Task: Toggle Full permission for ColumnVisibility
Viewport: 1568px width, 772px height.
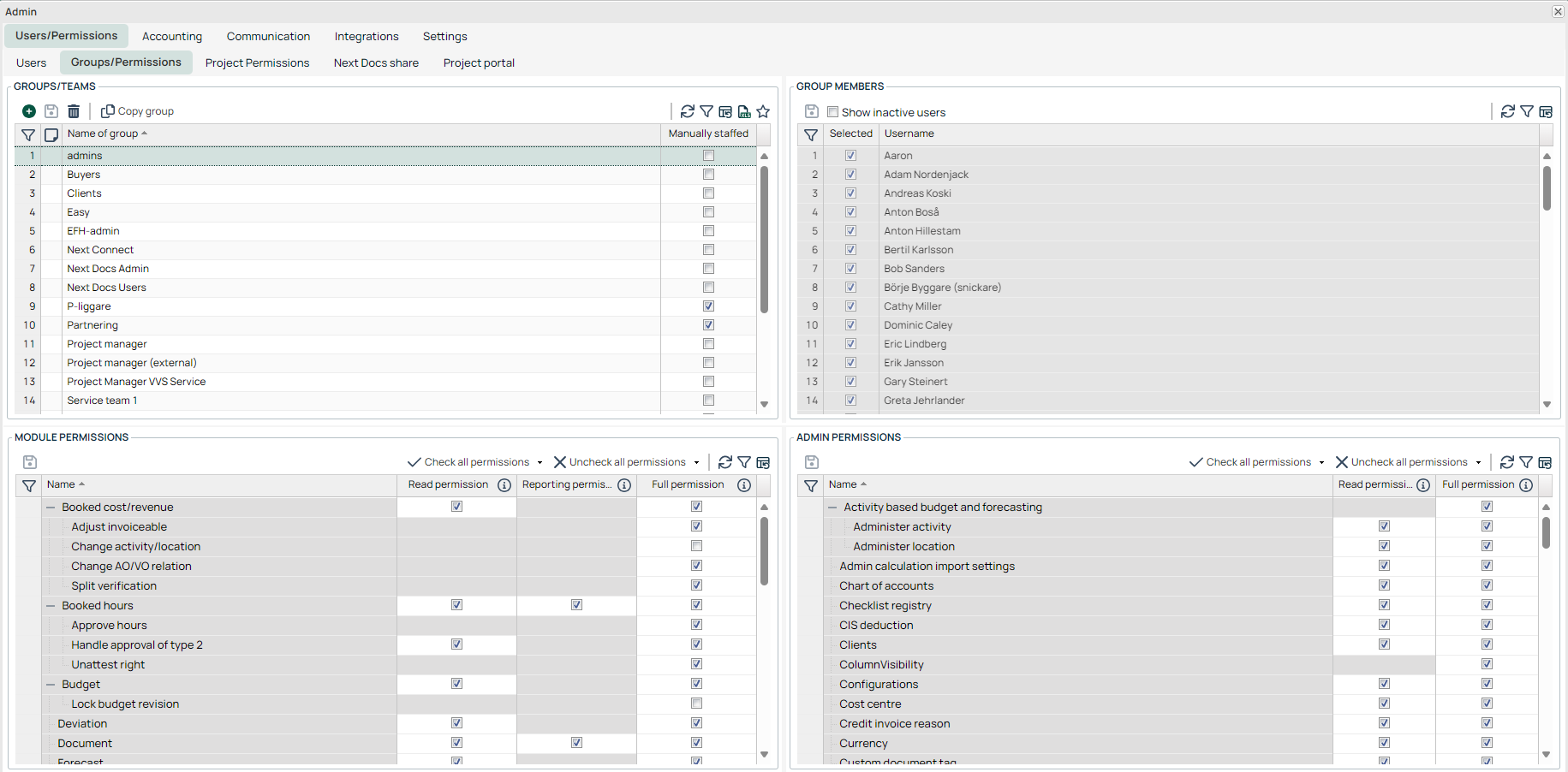Action: pos(1487,664)
